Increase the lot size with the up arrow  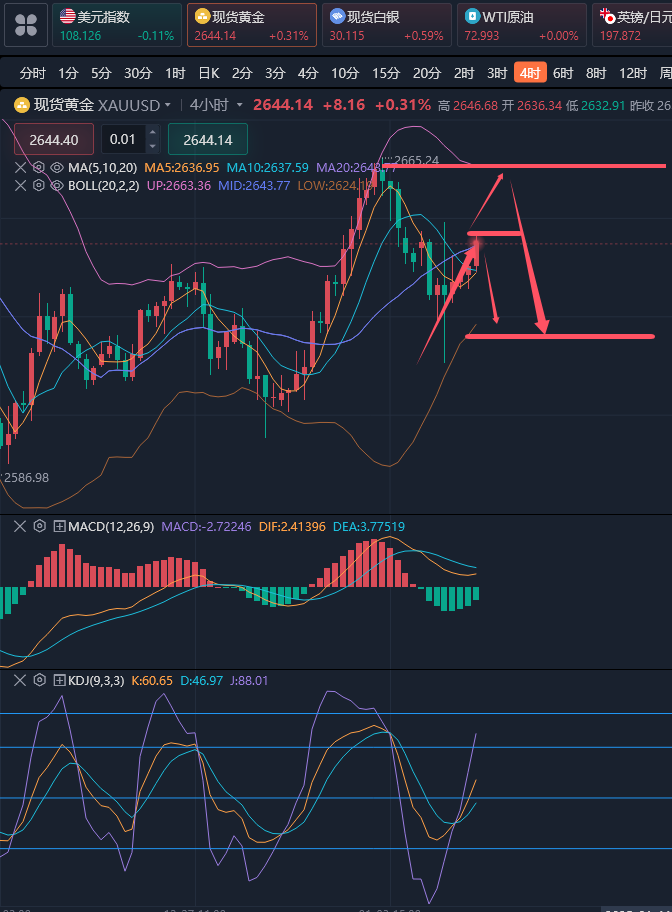pos(152,133)
